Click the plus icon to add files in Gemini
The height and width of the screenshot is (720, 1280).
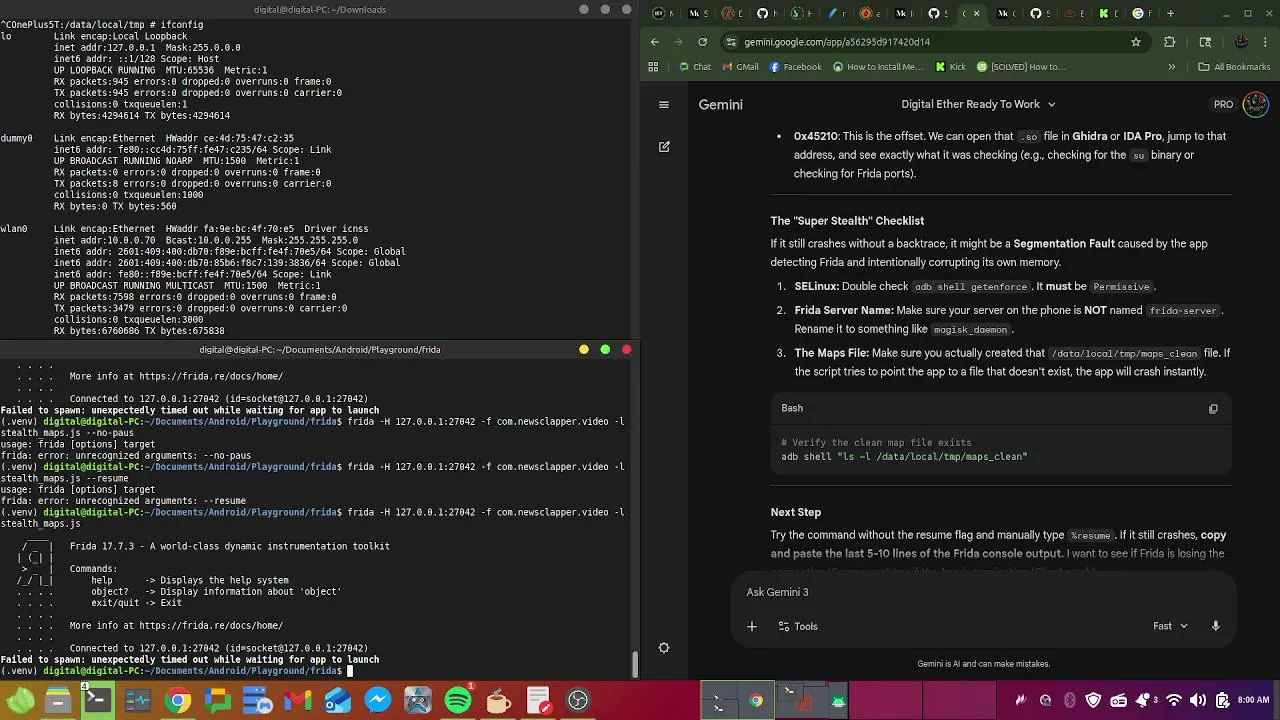click(x=752, y=626)
